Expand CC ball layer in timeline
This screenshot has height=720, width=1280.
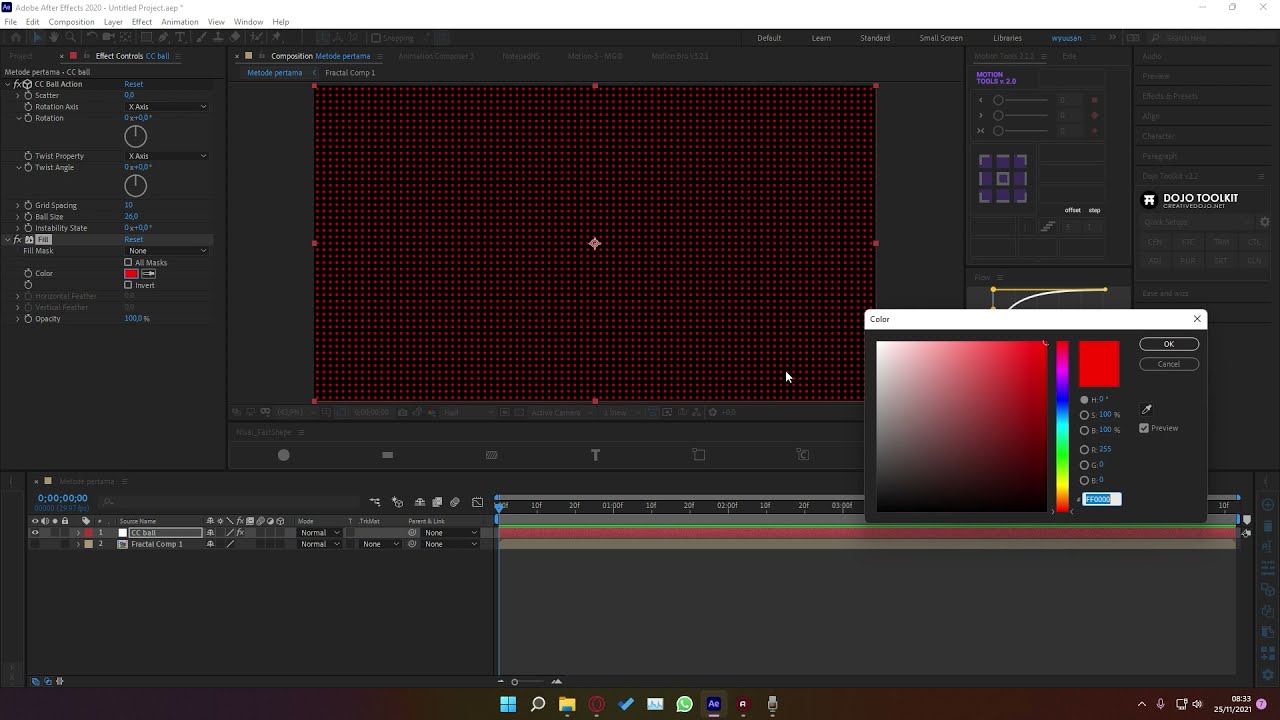(x=78, y=533)
